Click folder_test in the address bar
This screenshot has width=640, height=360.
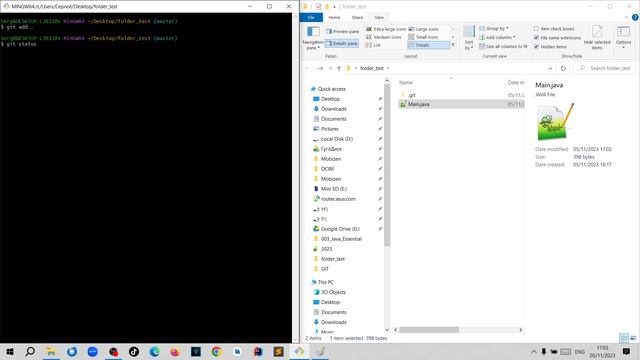[372, 68]
